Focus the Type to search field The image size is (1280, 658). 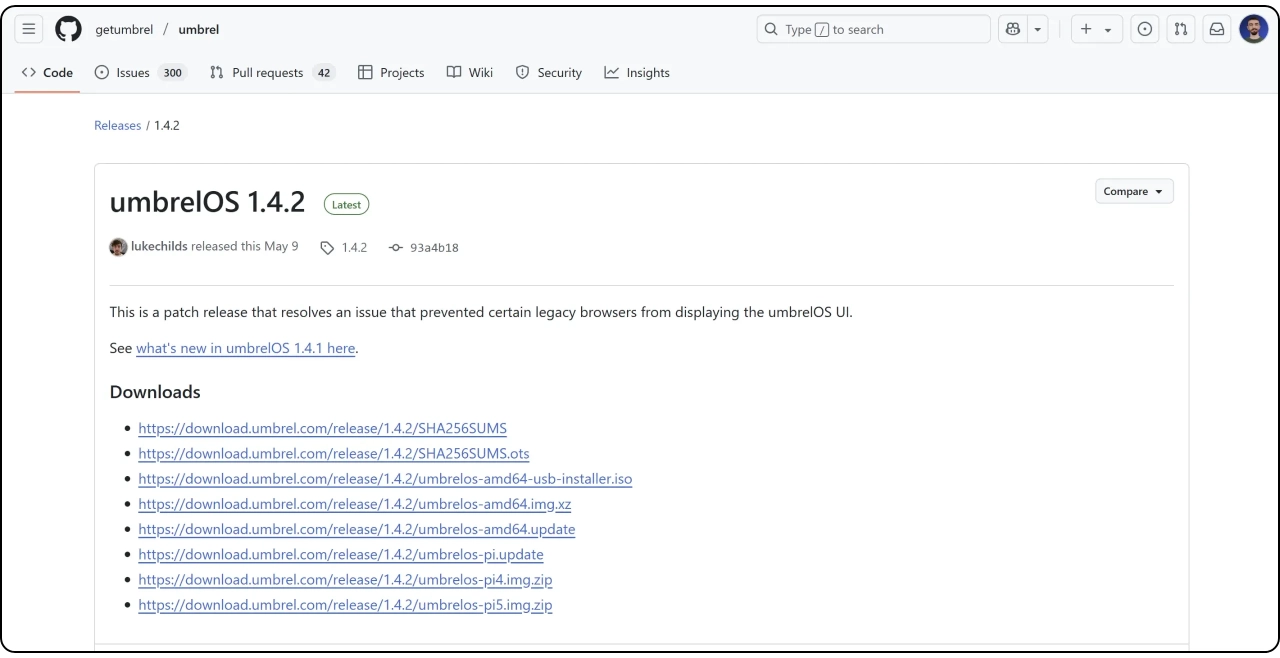873,29
